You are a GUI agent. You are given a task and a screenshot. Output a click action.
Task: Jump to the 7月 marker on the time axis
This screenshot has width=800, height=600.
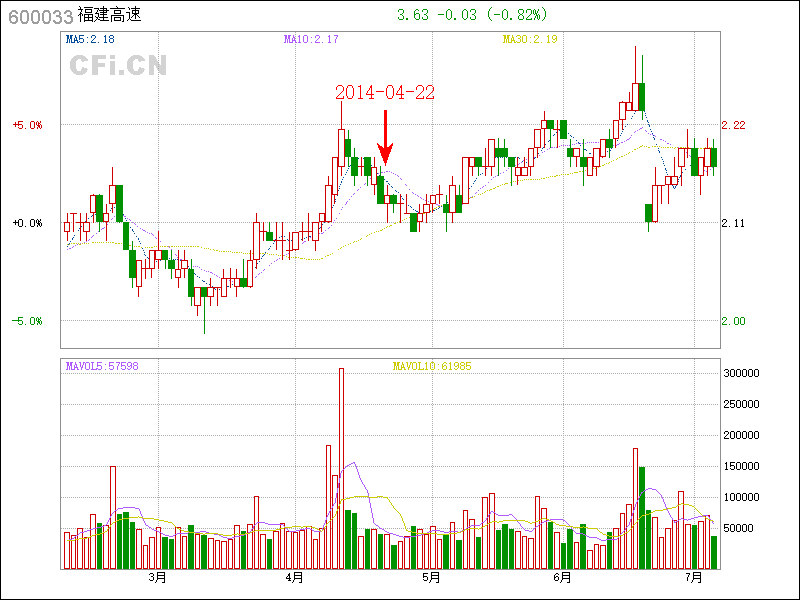(x=694, y=578)
